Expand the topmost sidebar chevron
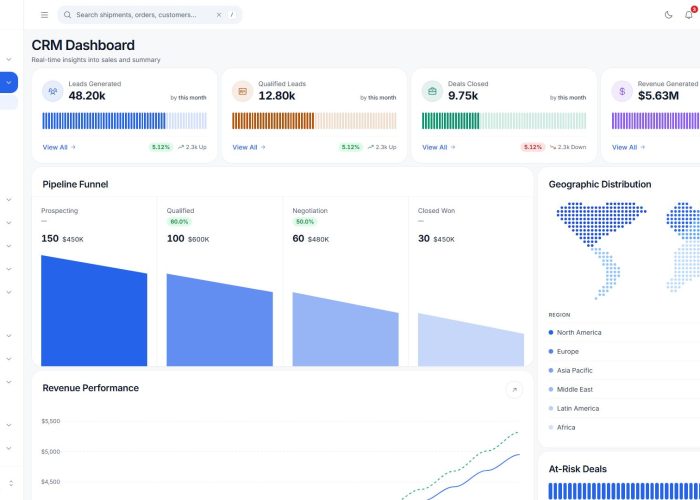Screen dimensions: 700x500 (8, 59)
